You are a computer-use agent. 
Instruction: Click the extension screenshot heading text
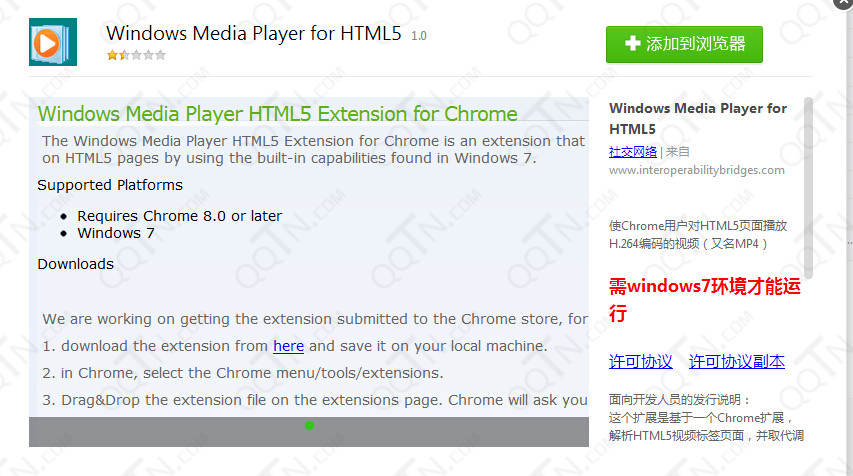point(277,114)
